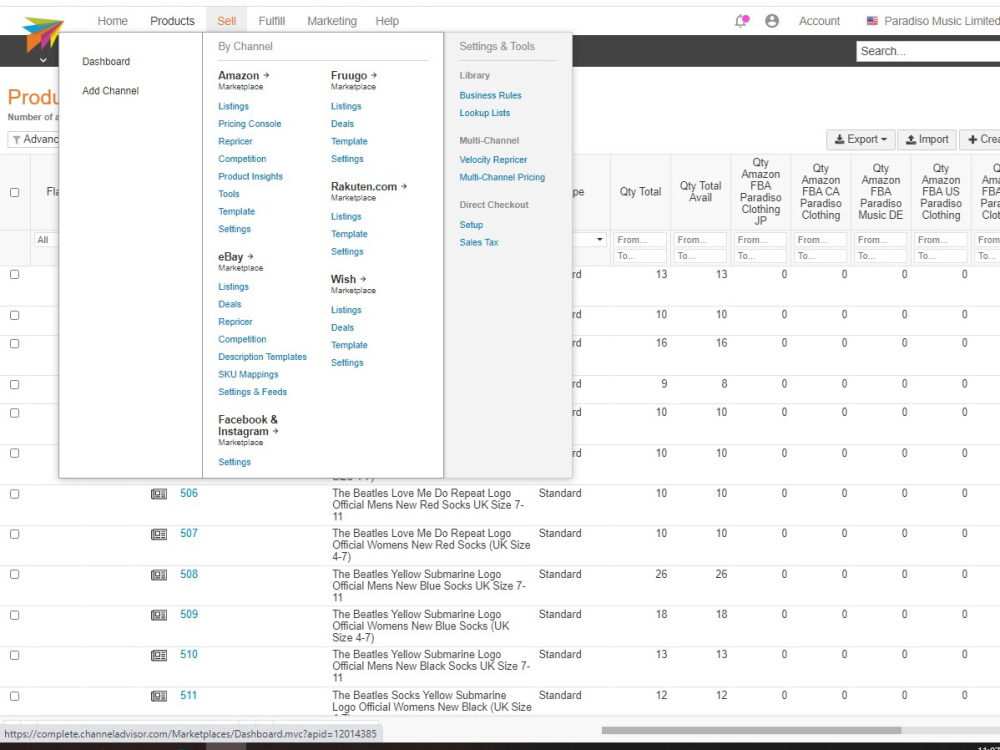Select Add Channel in the Sell menu
This screenshot has height=750, width=1000.
coord(110,91)
